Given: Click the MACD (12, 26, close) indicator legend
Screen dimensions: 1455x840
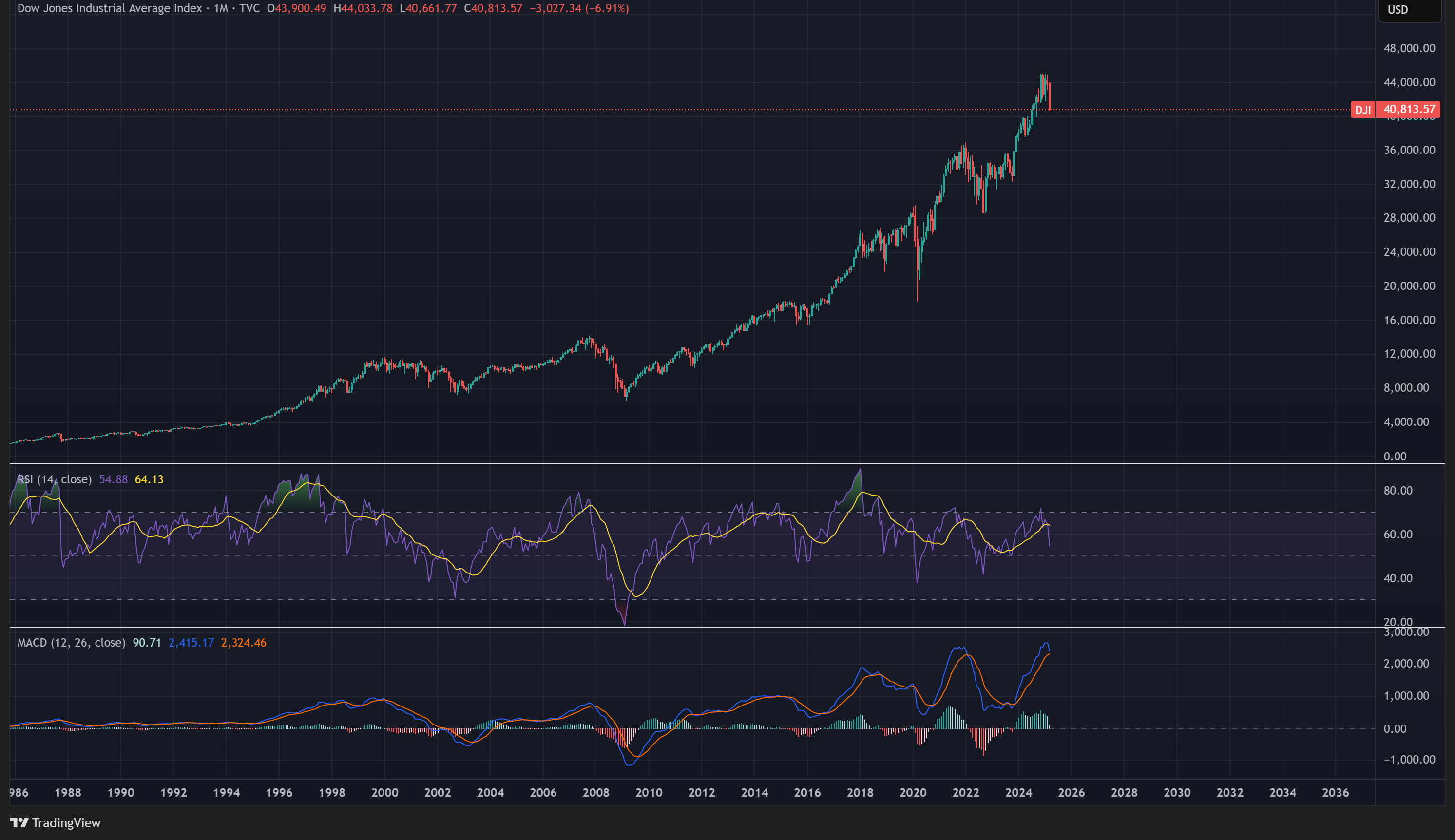Looking at the screenshot, I should (71, 643).
